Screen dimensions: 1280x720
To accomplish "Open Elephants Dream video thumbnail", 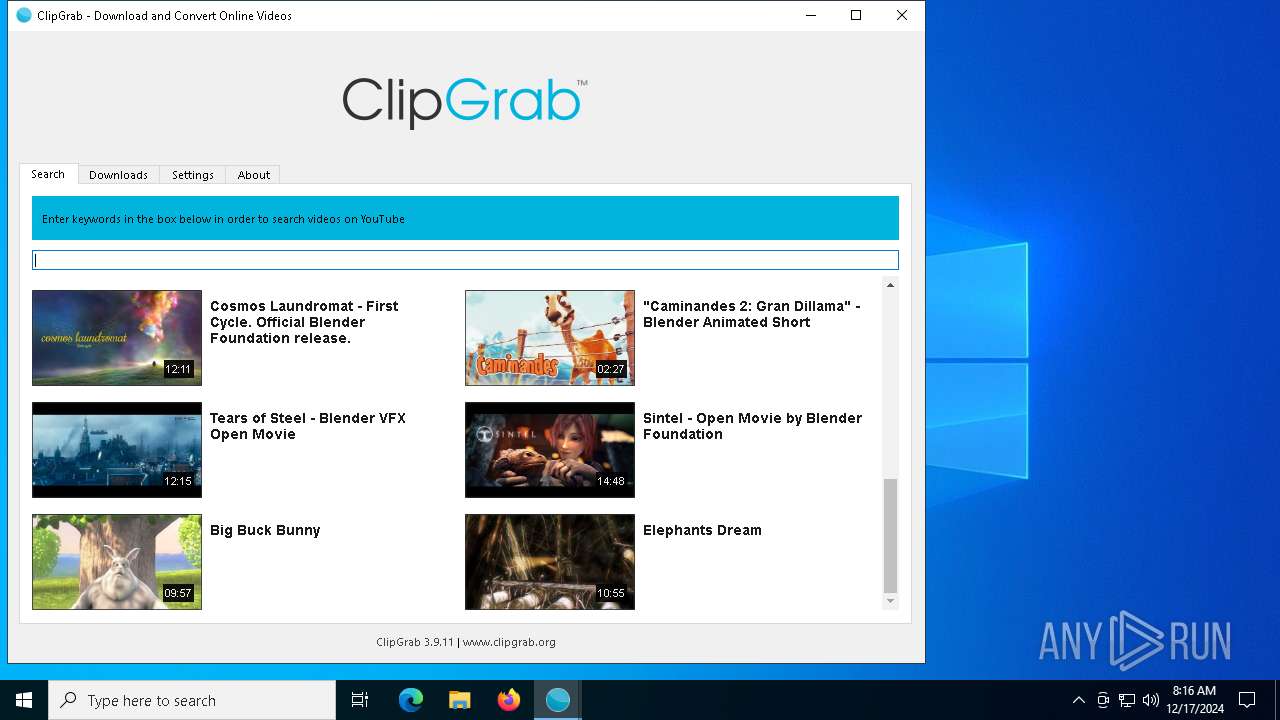I will (550, 562).
